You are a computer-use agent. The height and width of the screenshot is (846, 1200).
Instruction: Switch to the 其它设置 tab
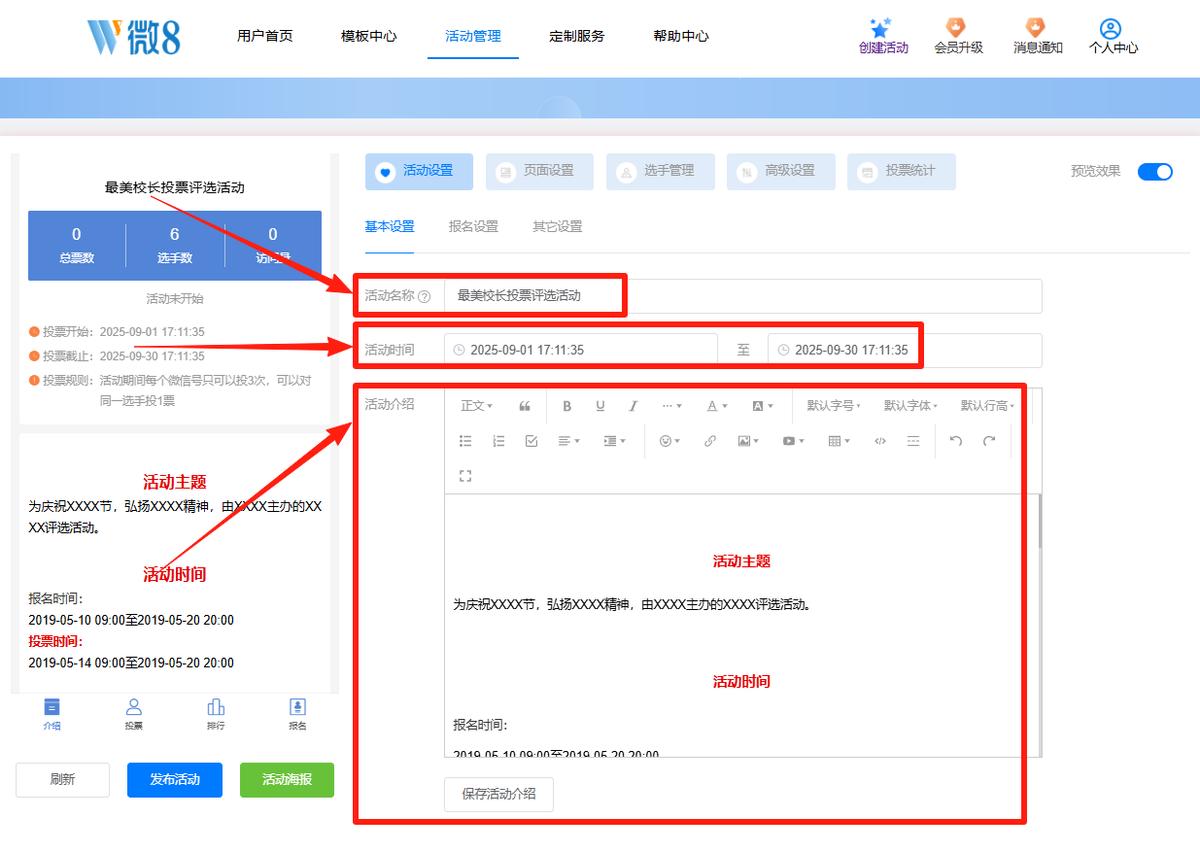coord(557,226)
